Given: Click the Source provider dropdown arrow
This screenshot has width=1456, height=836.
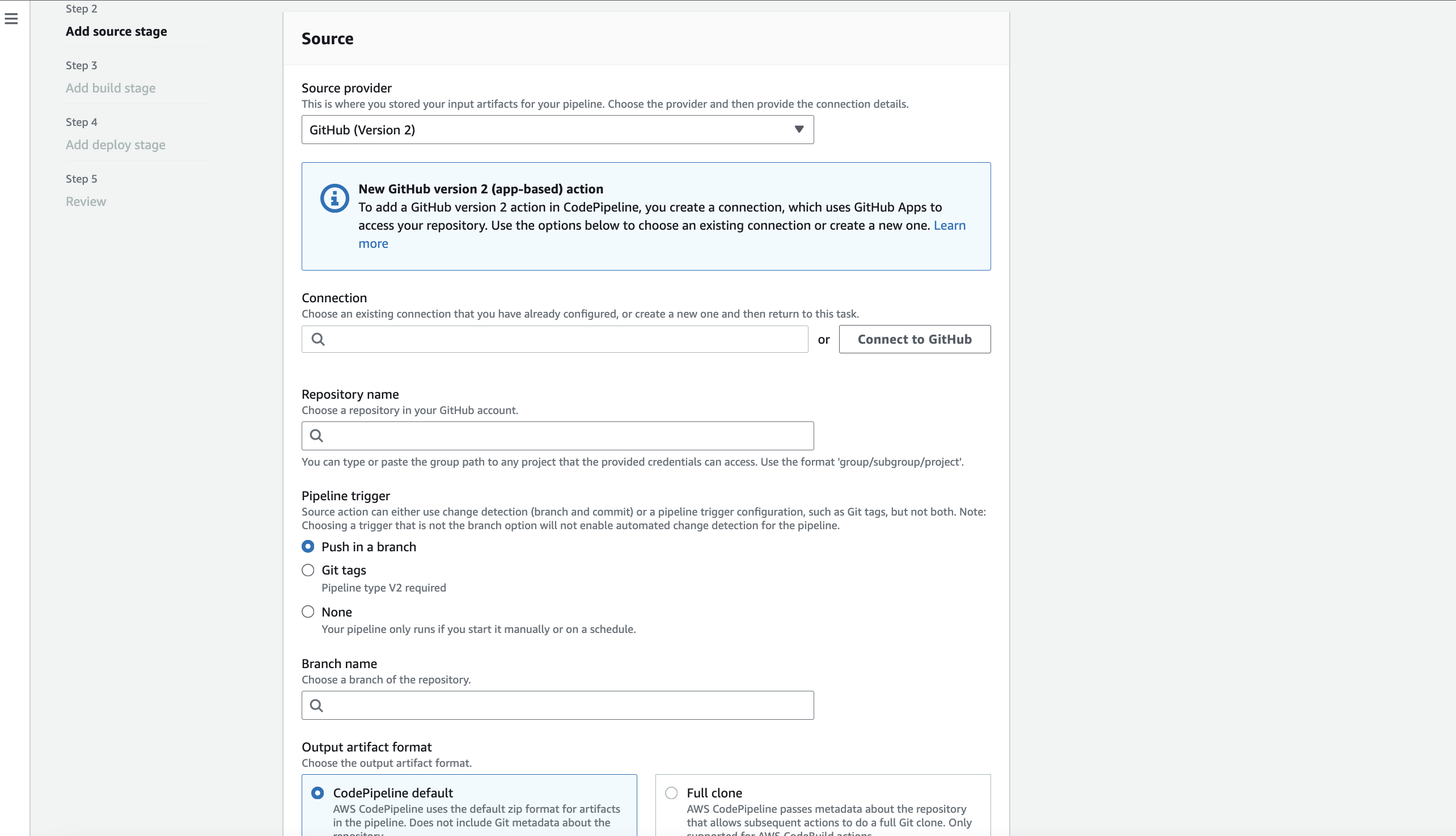Looking at the screenshot, I should click(x=798, y=129).
